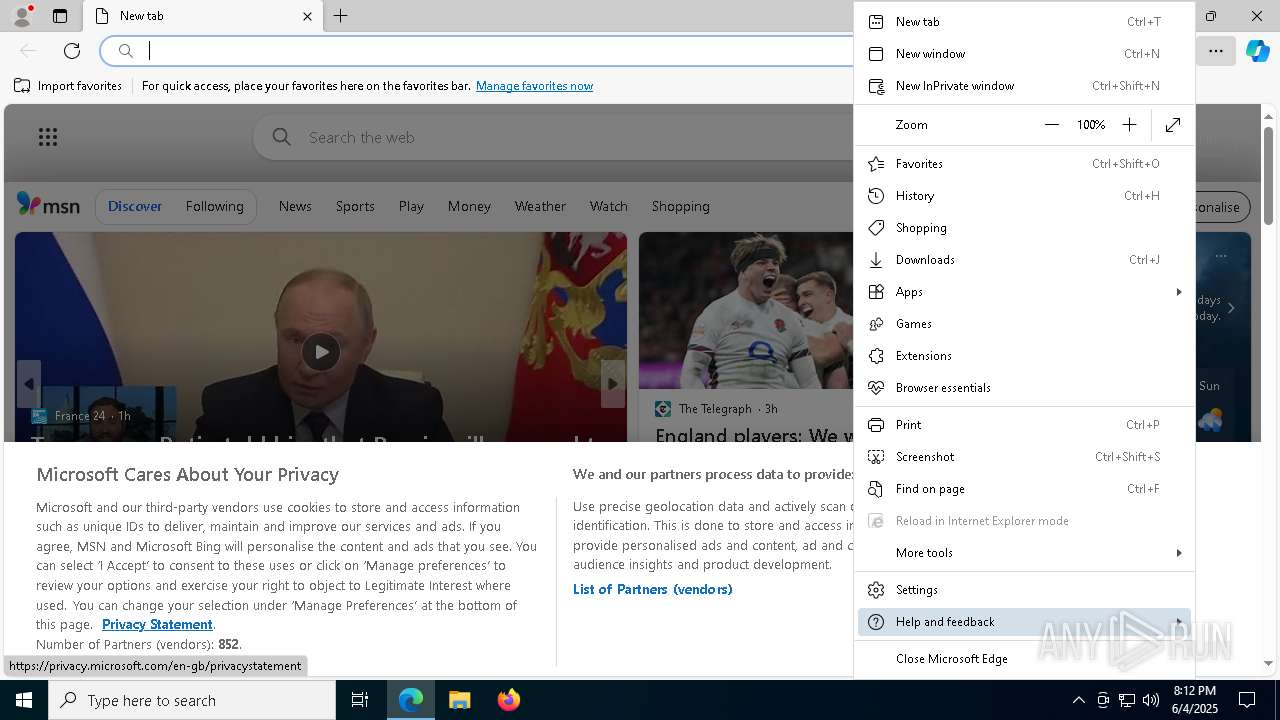The width and height of the screenshot is (1280, 720).
Task: Open File Explorer from the taskbar
Action: coord(459,700)
